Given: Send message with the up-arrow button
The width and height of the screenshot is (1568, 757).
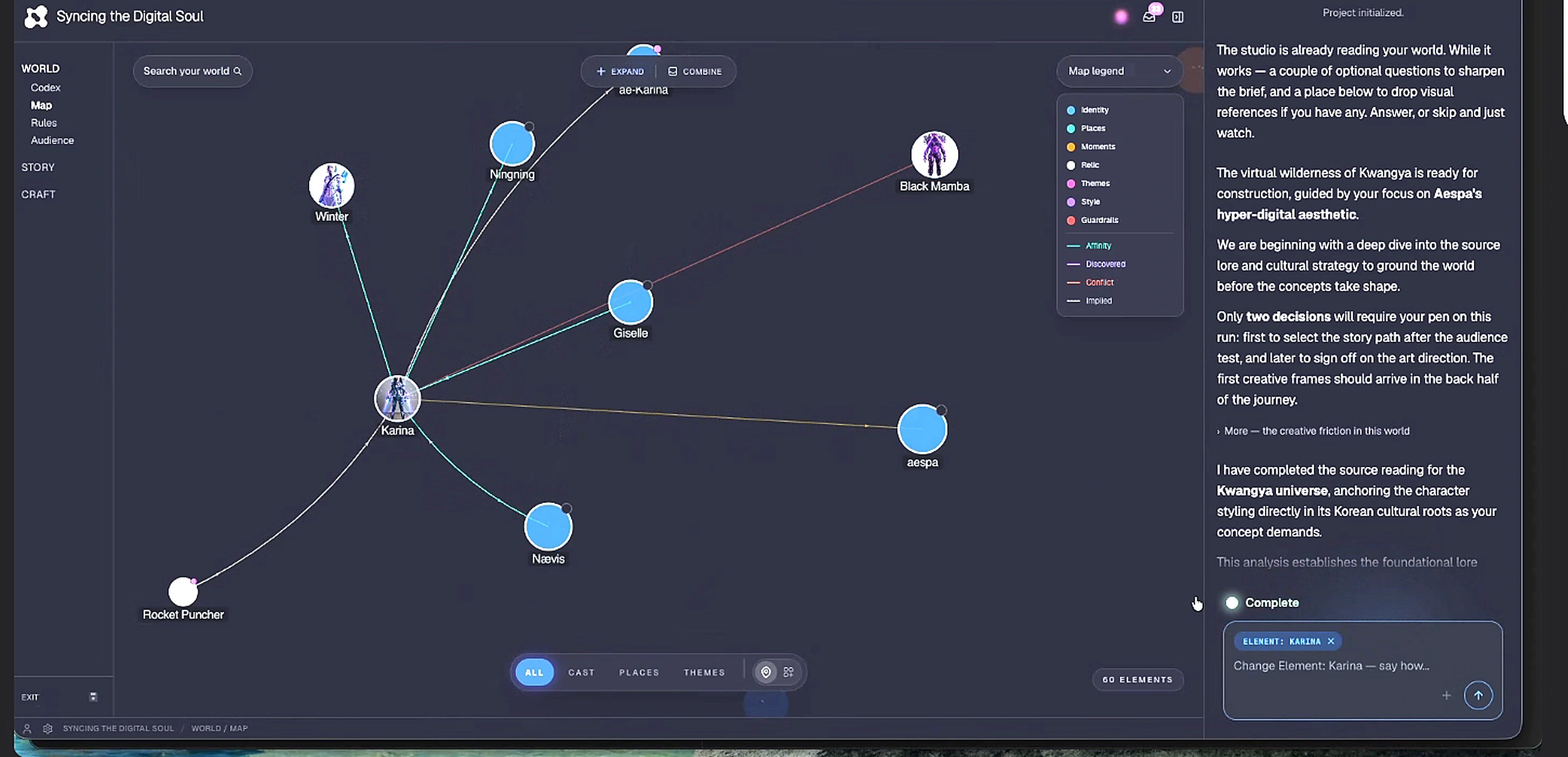Looking at the screenshot, I should 1478,695.
